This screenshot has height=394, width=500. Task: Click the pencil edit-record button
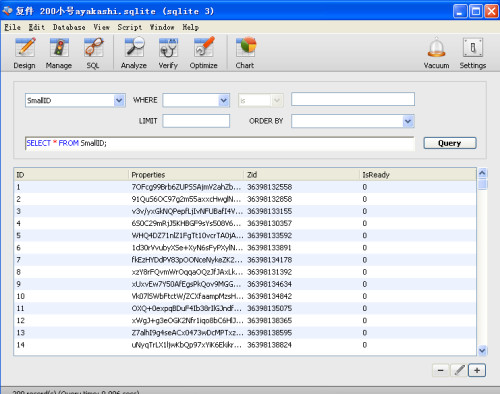459,370
